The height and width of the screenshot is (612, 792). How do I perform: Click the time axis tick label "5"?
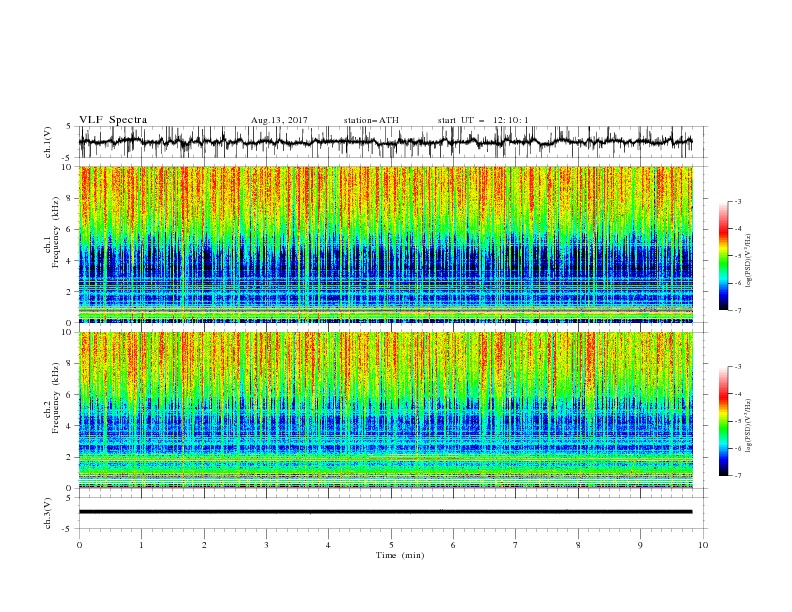tap(391, 545)
